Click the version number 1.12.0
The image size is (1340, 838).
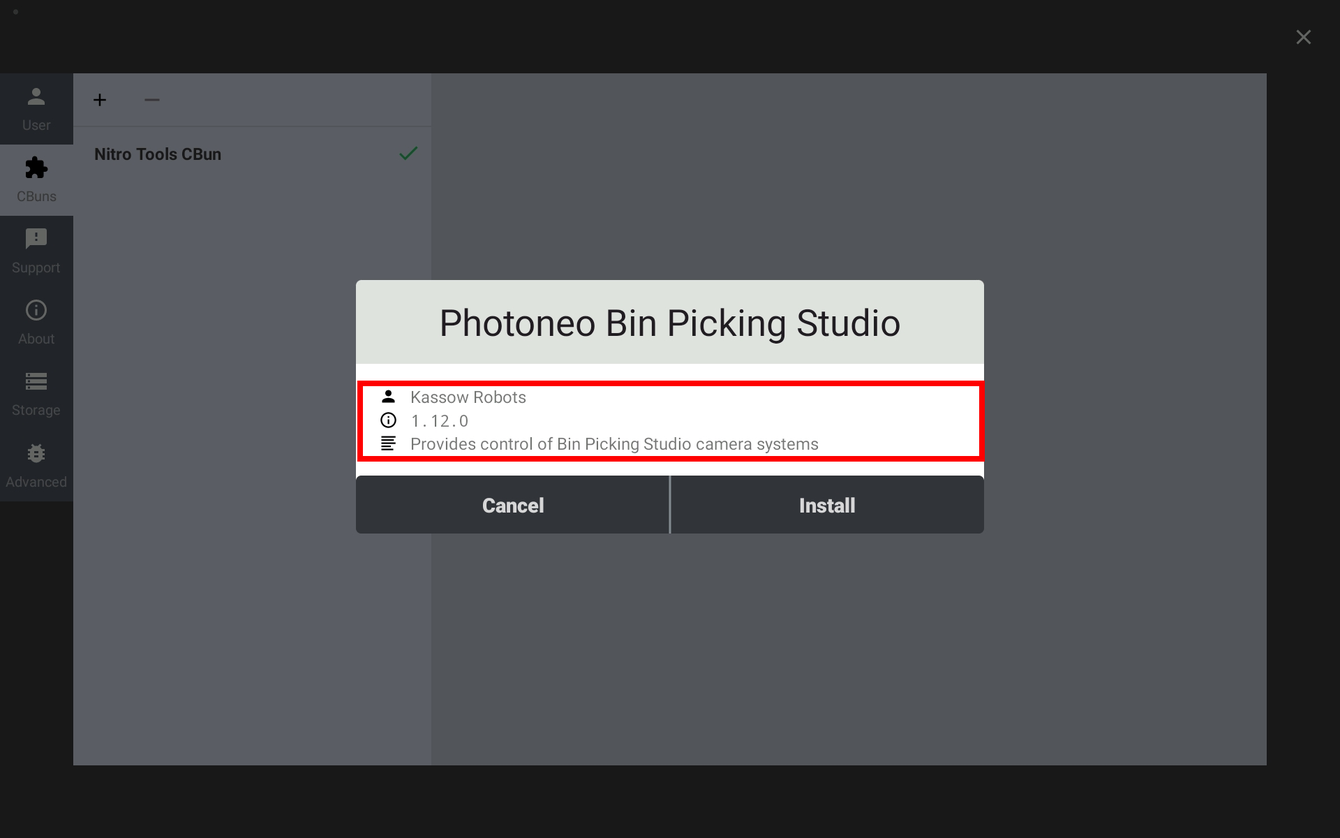click(440, 421)
